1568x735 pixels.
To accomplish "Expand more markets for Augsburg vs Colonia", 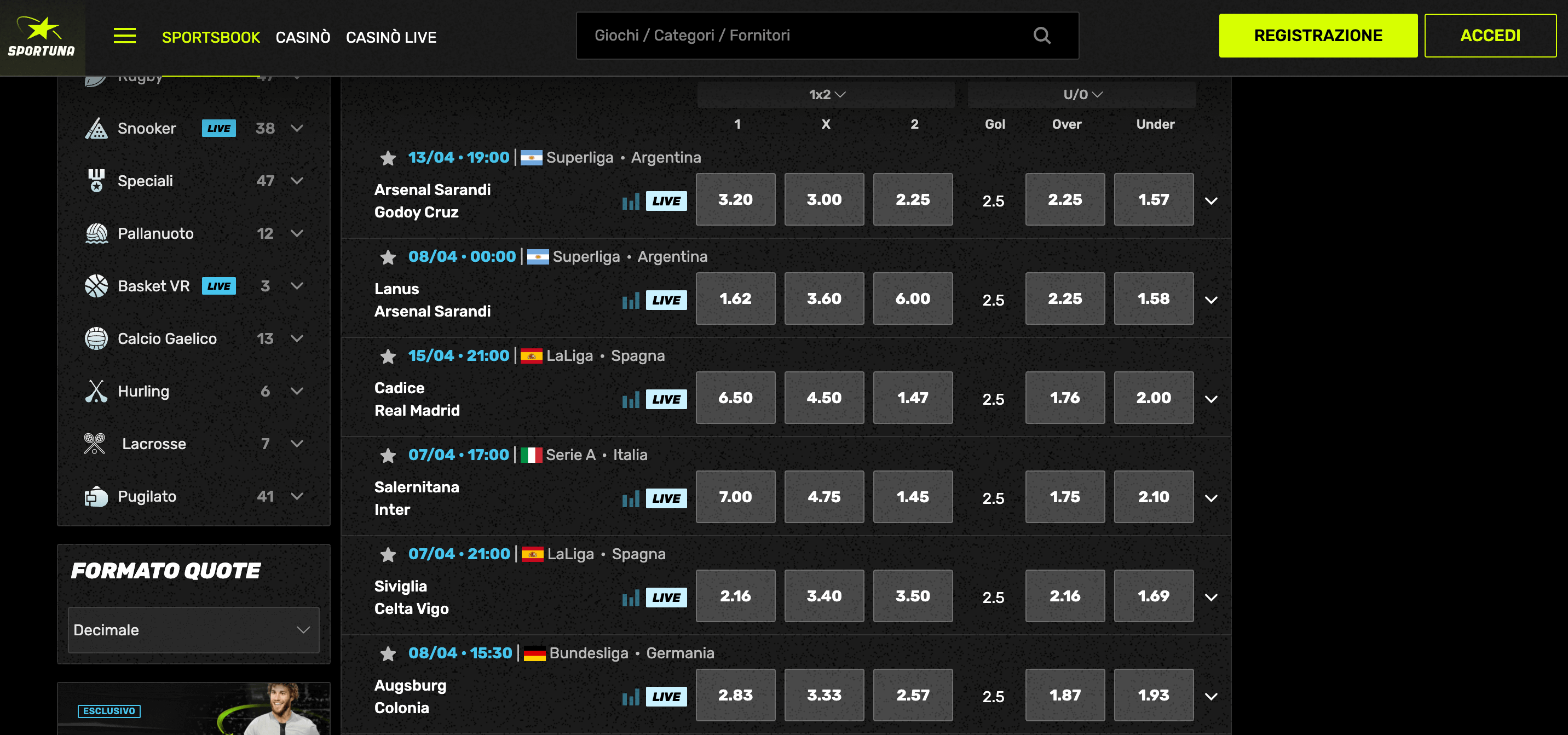I will click(1211, 697).
